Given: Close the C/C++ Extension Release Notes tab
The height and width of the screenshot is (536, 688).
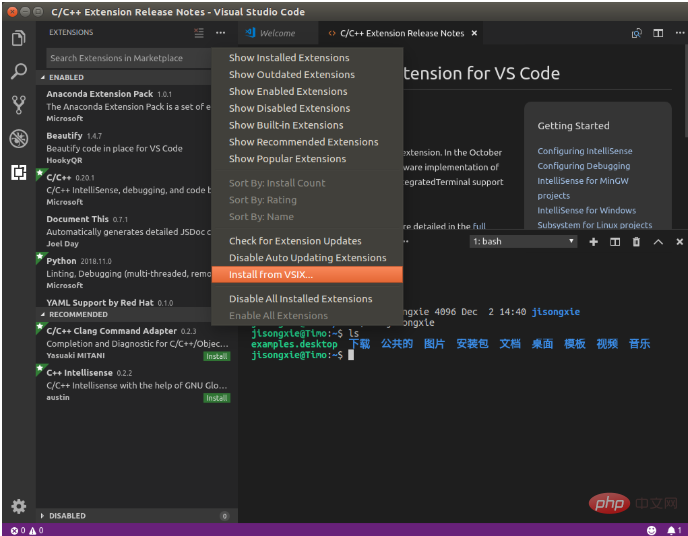Looking at the screenshot, I should point(474,33).
